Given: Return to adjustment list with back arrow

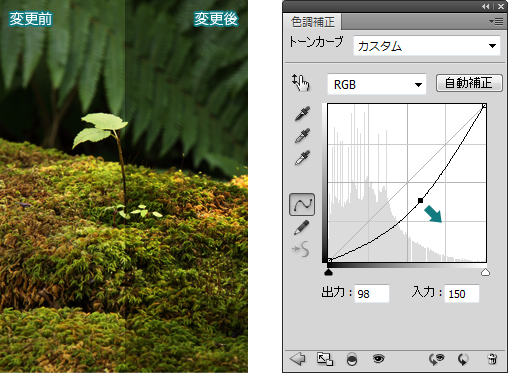Looking at the screenshot, I should 297,359.
